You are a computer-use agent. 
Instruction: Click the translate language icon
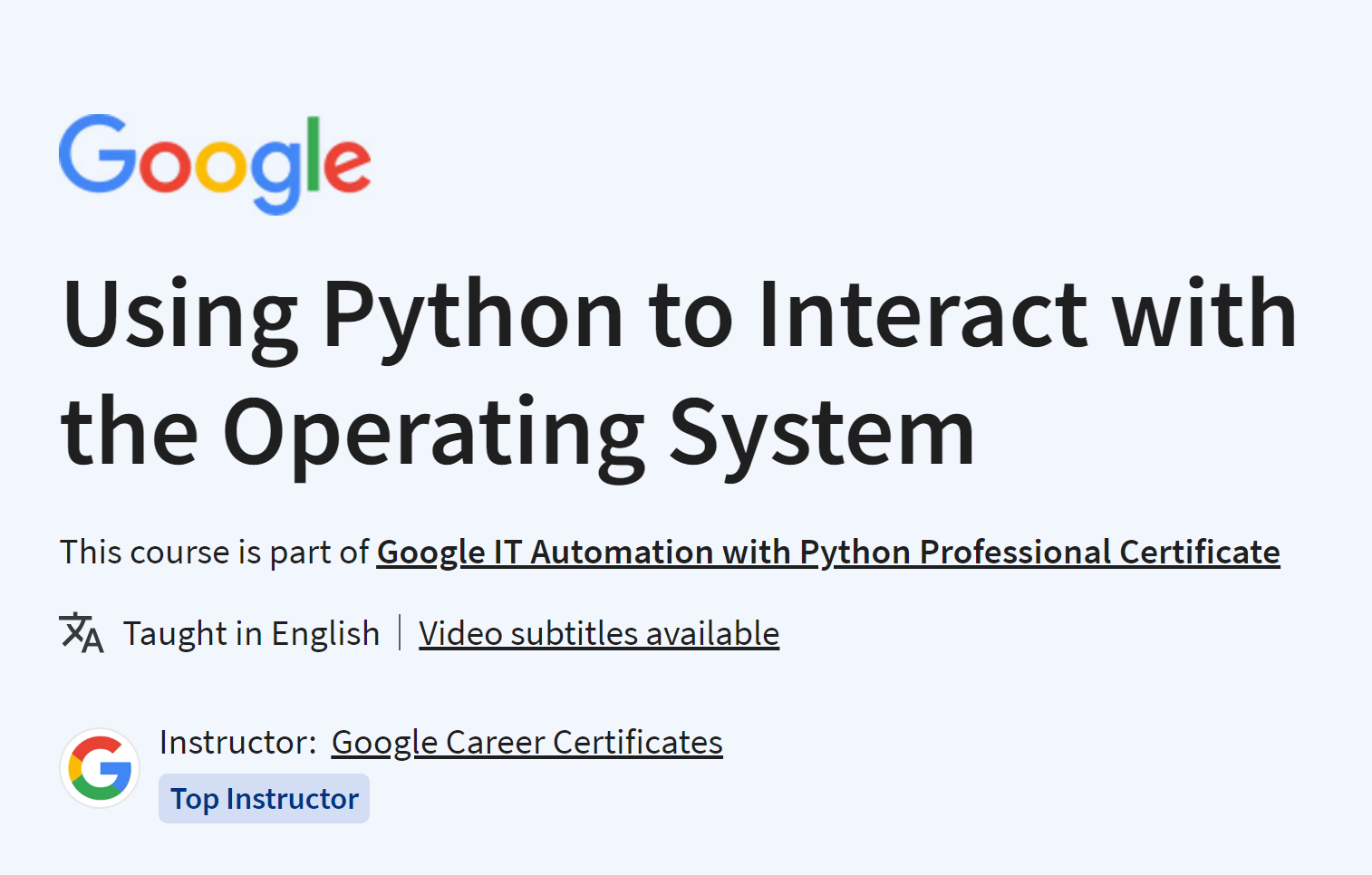82,632
